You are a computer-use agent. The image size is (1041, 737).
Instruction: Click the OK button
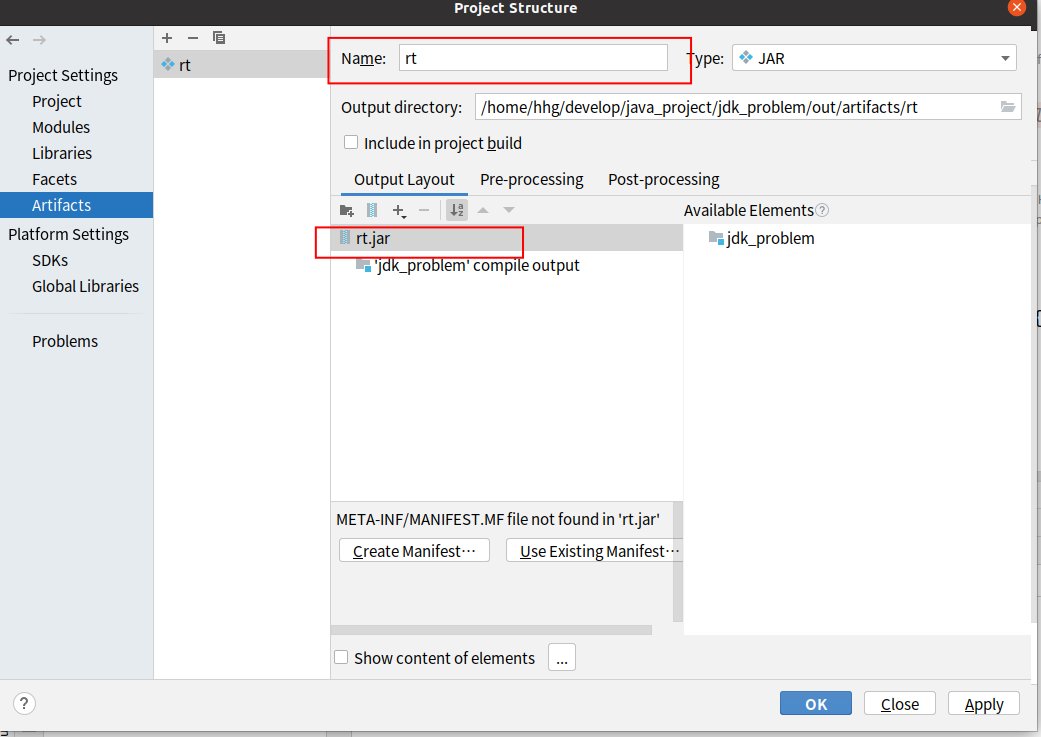point(815,703)
